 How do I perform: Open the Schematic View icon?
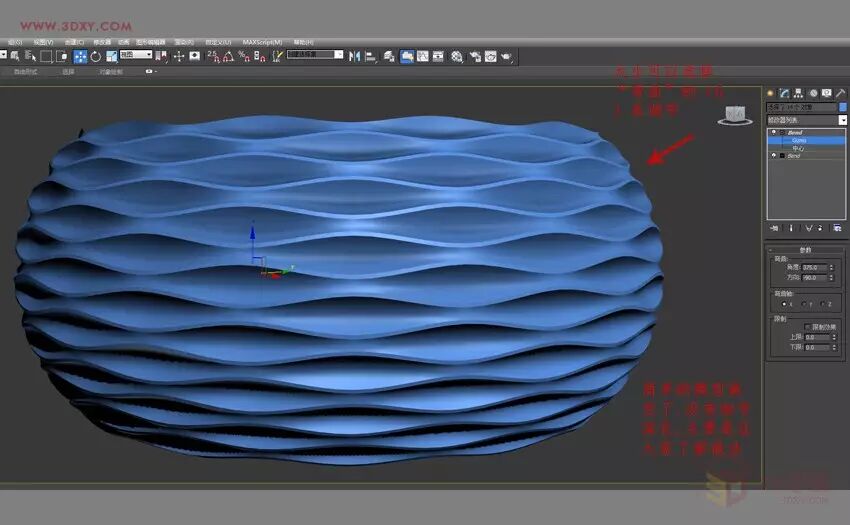[x=438, y=56]
